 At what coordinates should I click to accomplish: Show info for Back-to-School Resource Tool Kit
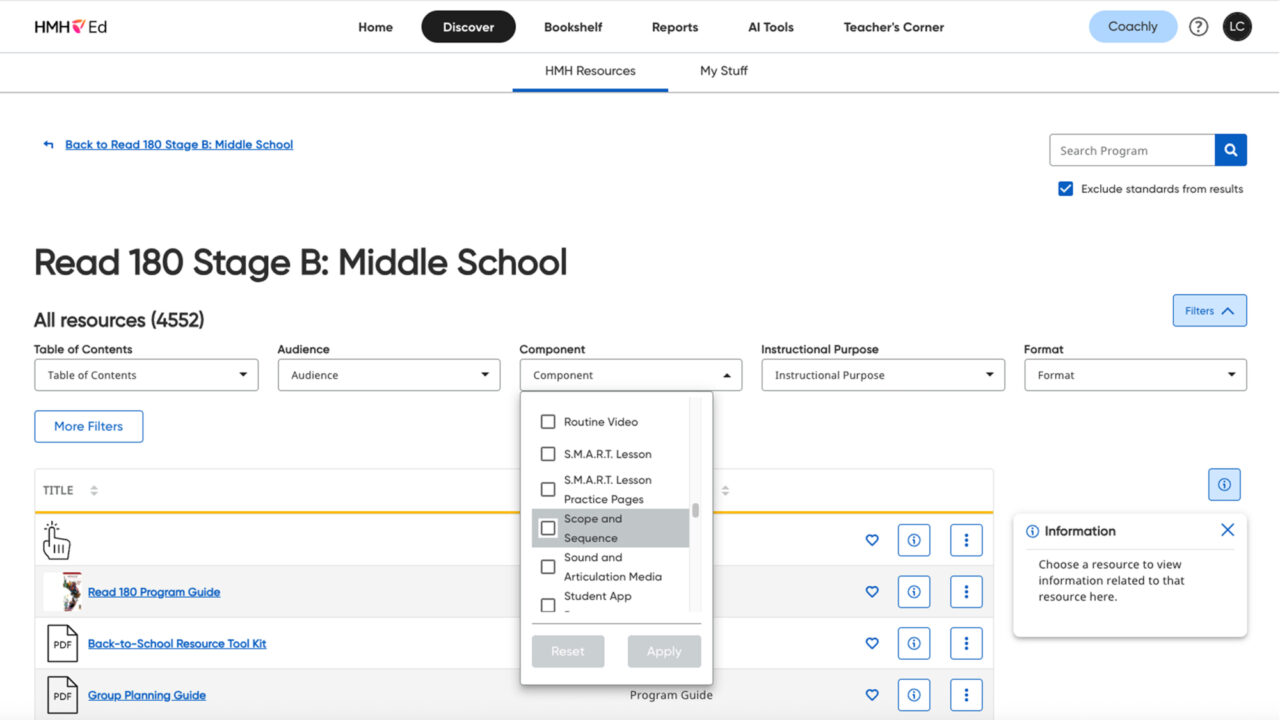(x=914, y=644)
